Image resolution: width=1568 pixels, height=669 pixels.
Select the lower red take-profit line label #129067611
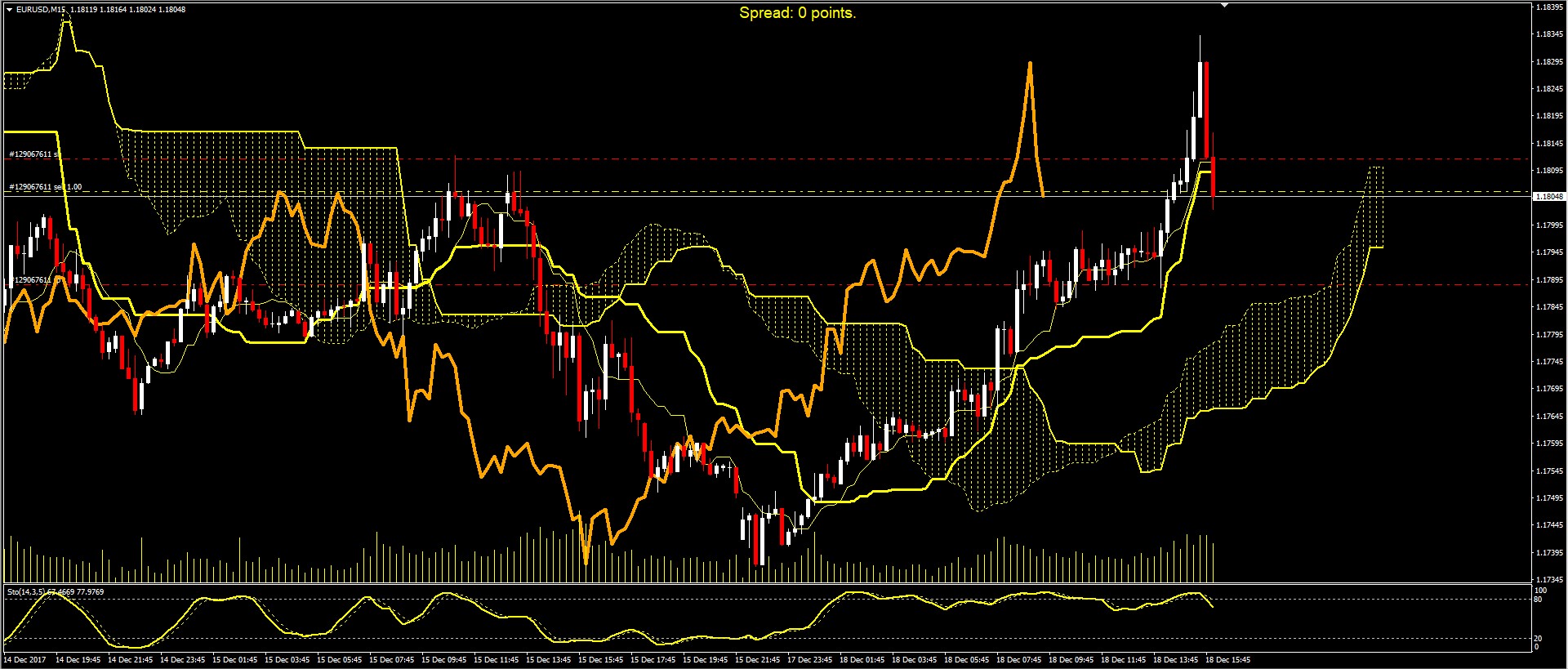30,280
